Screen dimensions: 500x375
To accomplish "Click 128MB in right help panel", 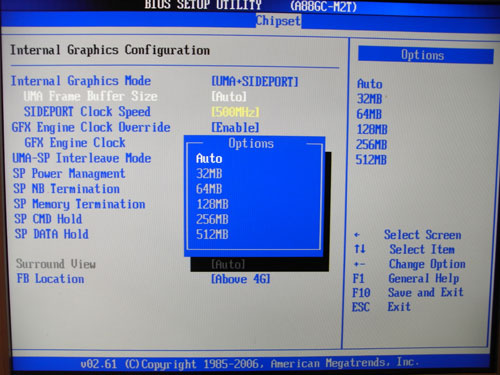I will [x=372, y=129].
